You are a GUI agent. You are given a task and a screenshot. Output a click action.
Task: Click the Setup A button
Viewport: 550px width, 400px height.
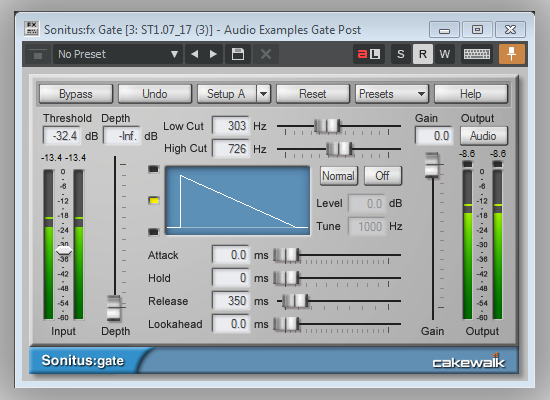click(x=227, y=94)
